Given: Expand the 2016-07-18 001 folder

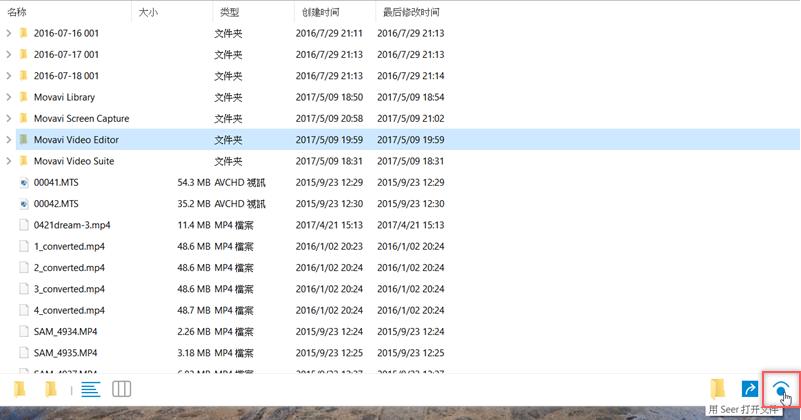Looking at the screenshot, I should point(8,76).
